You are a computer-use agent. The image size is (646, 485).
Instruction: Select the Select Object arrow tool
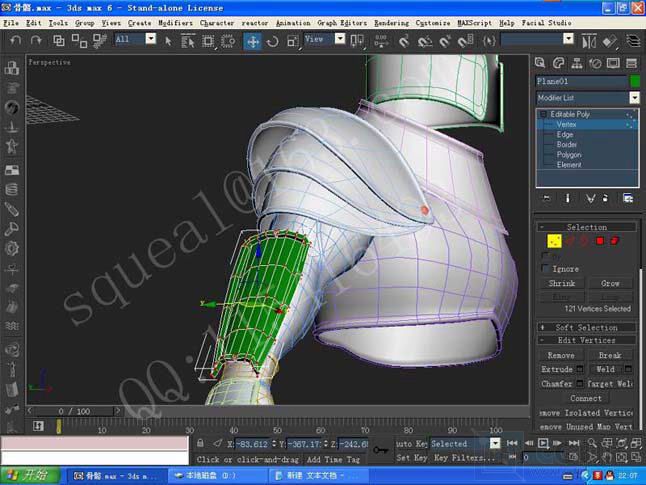pyautogui.click(x=168, y=41)
